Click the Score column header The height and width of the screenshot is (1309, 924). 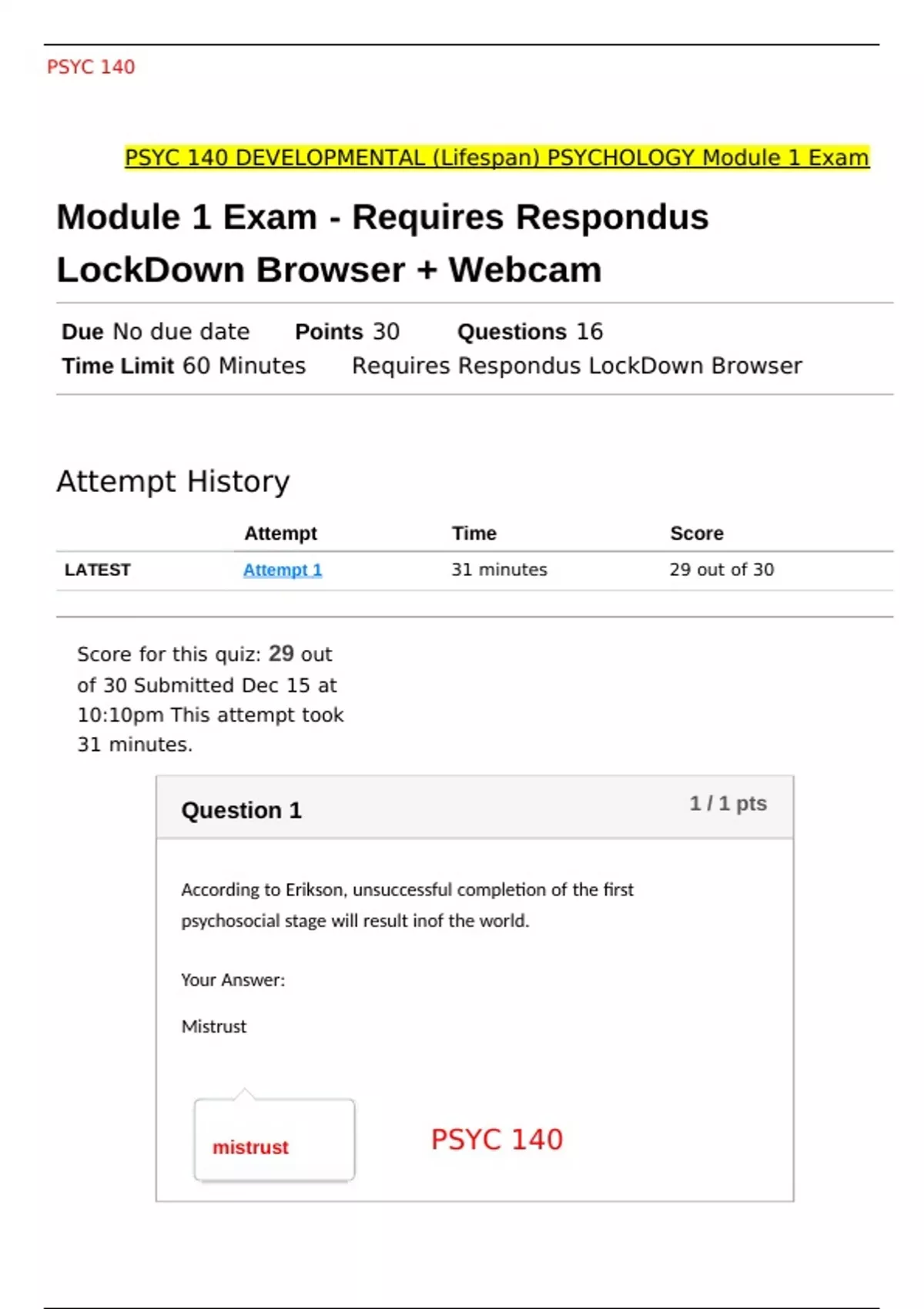coord(696,533)
